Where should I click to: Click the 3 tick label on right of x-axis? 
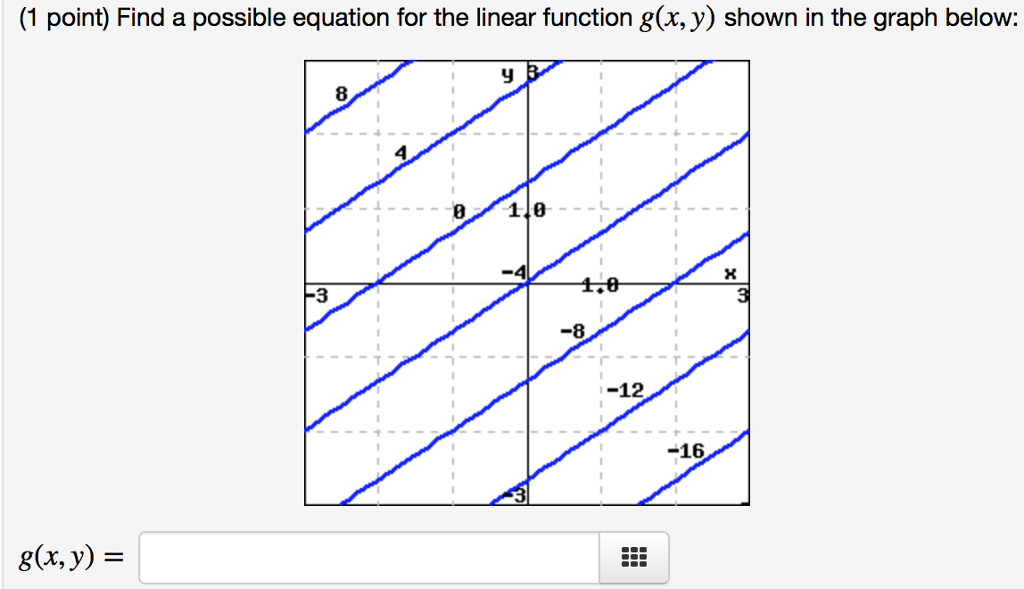[743, 294]
